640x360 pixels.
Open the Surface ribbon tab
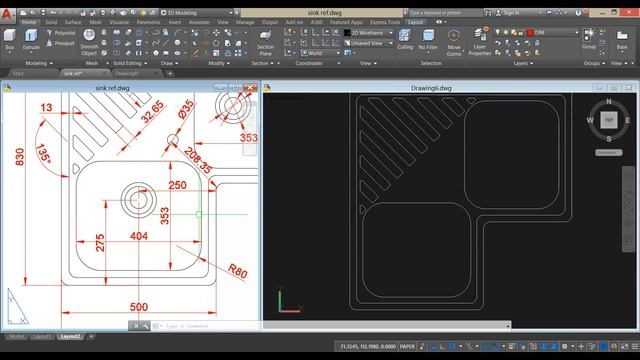[73, 22]
